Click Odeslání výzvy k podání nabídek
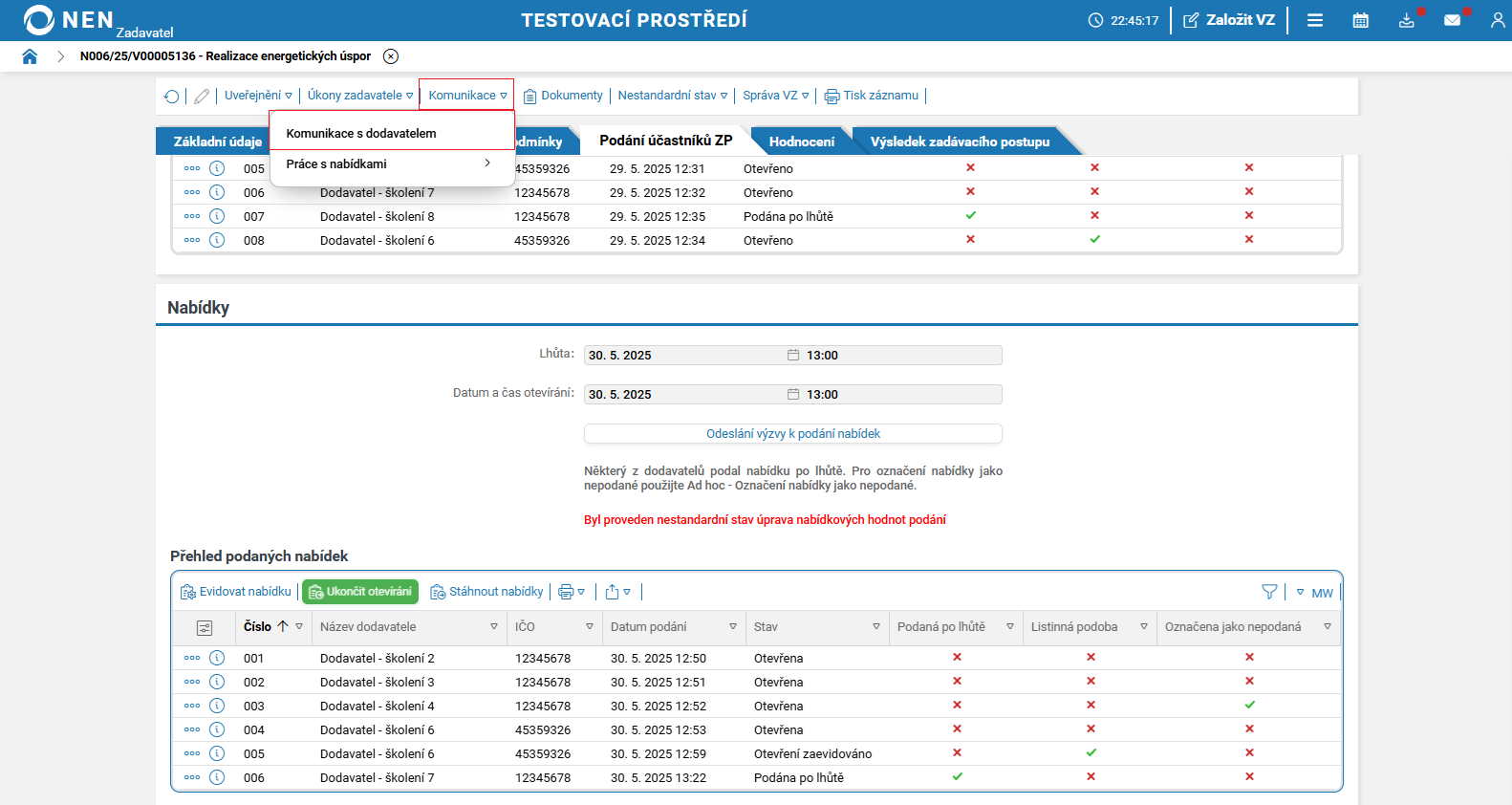This screenshot has width=1512, height=805. pos(792,434)
